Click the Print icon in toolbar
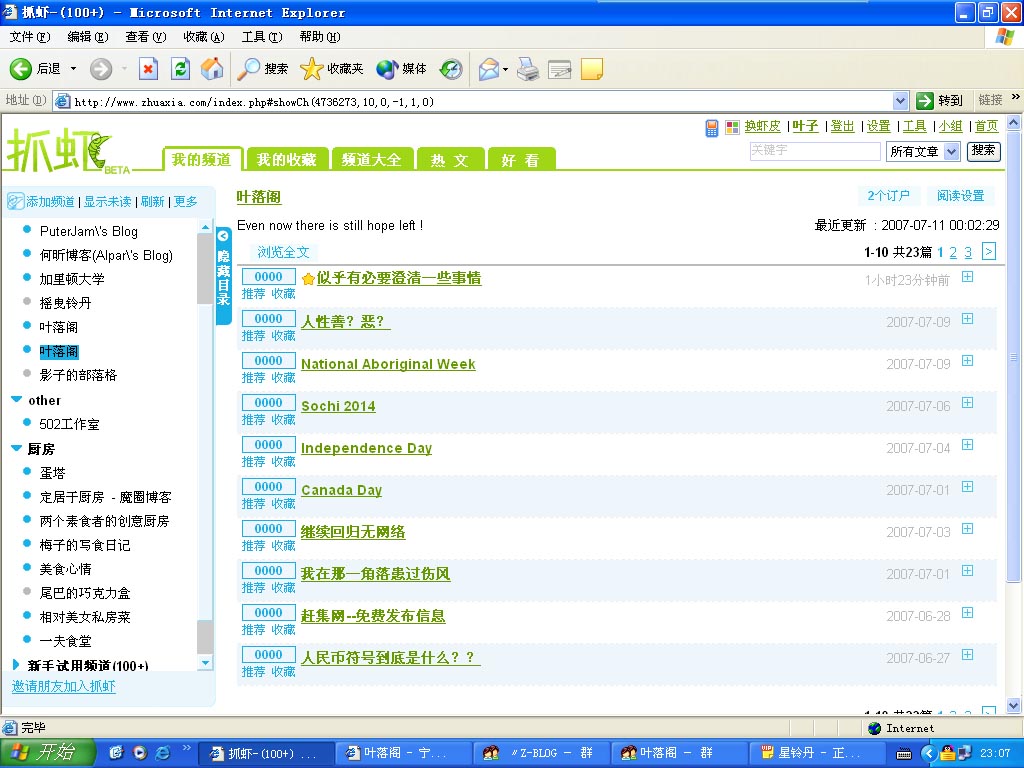 tap(528, 69)
